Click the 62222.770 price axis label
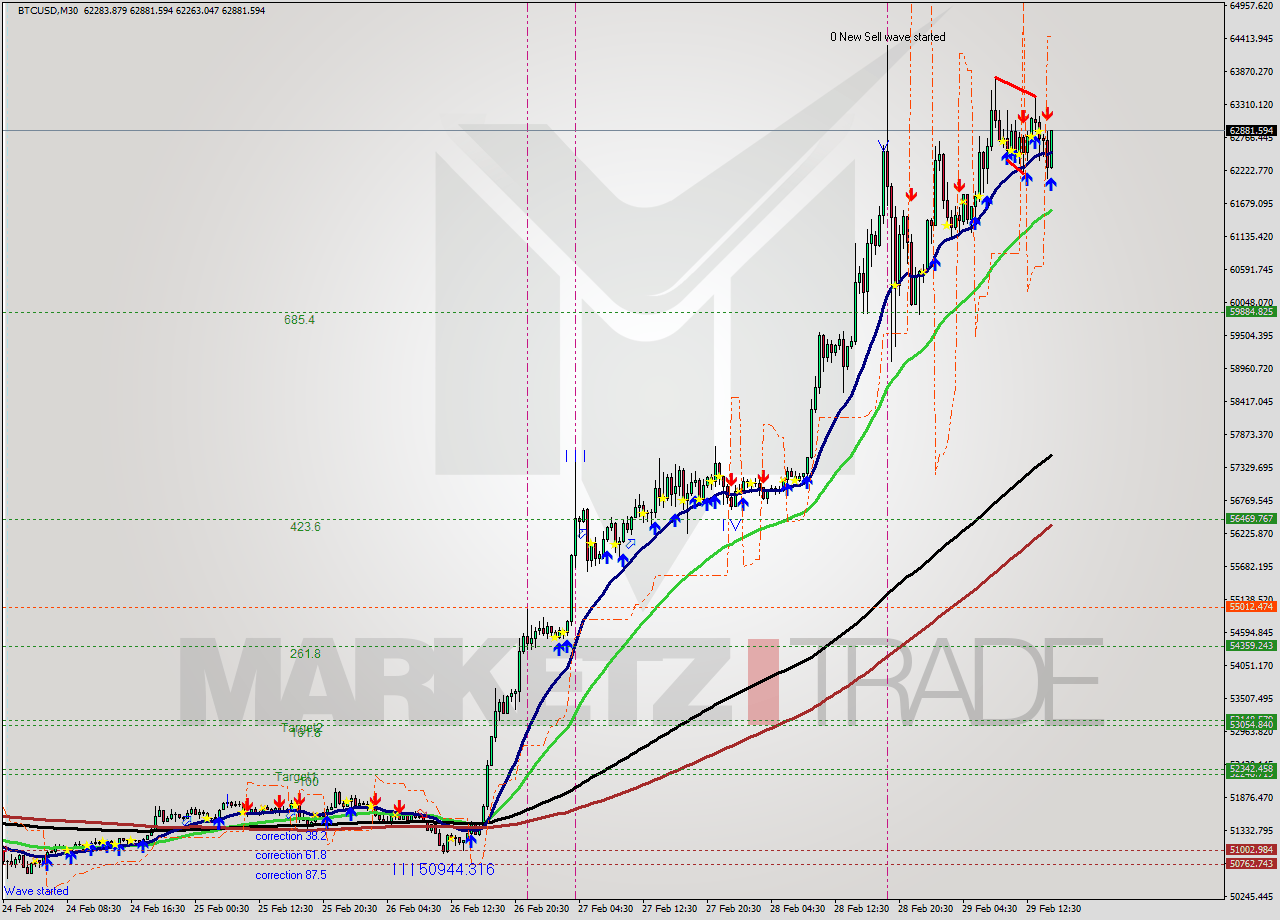Viewport: 1280px width, 920px height. [x=1251, y=171]
